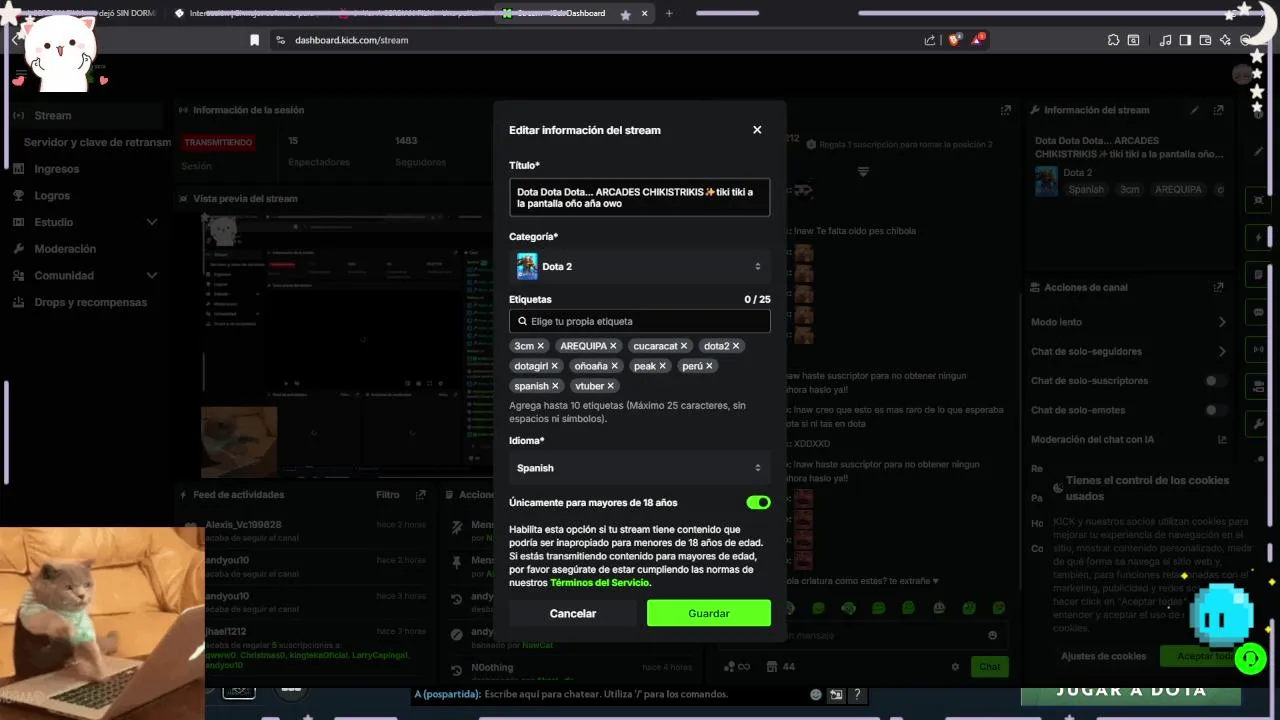Open the Términos del Servicio link
Viewport: 1280px width, 720px height.
[599, 582]
